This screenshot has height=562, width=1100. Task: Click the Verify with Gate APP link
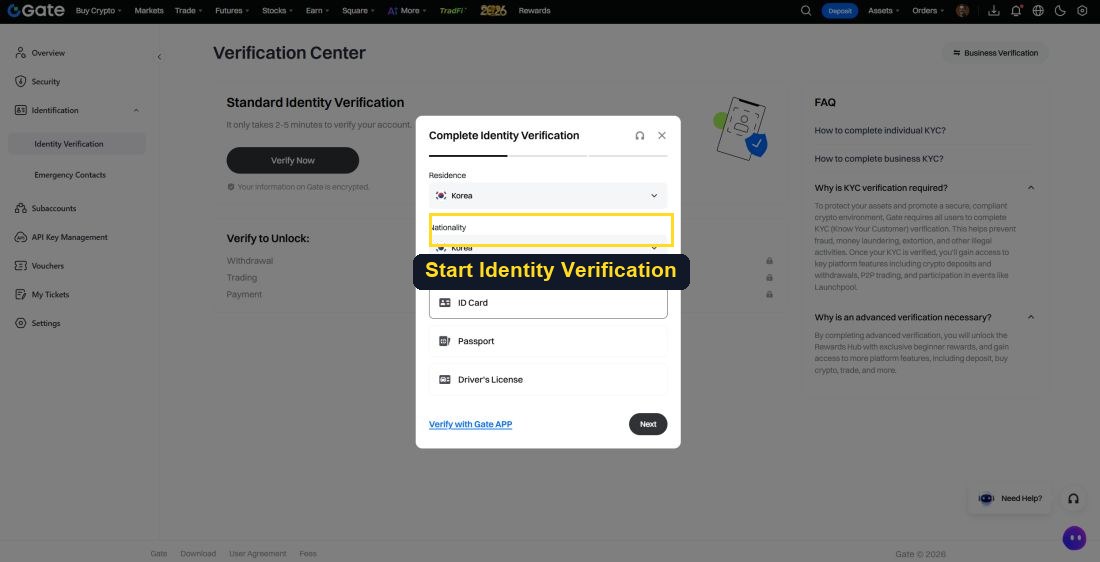tap(470, 424)
